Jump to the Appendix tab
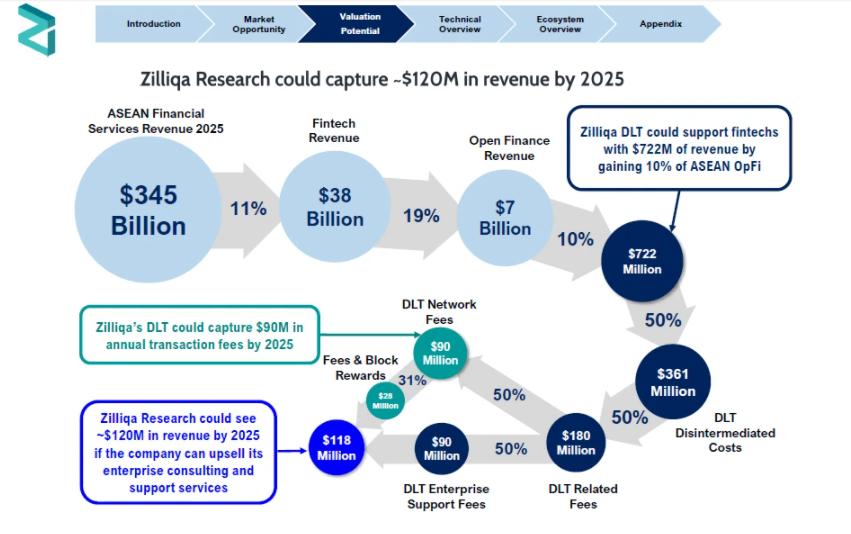 pyautogui.click(x=661, y=24)
